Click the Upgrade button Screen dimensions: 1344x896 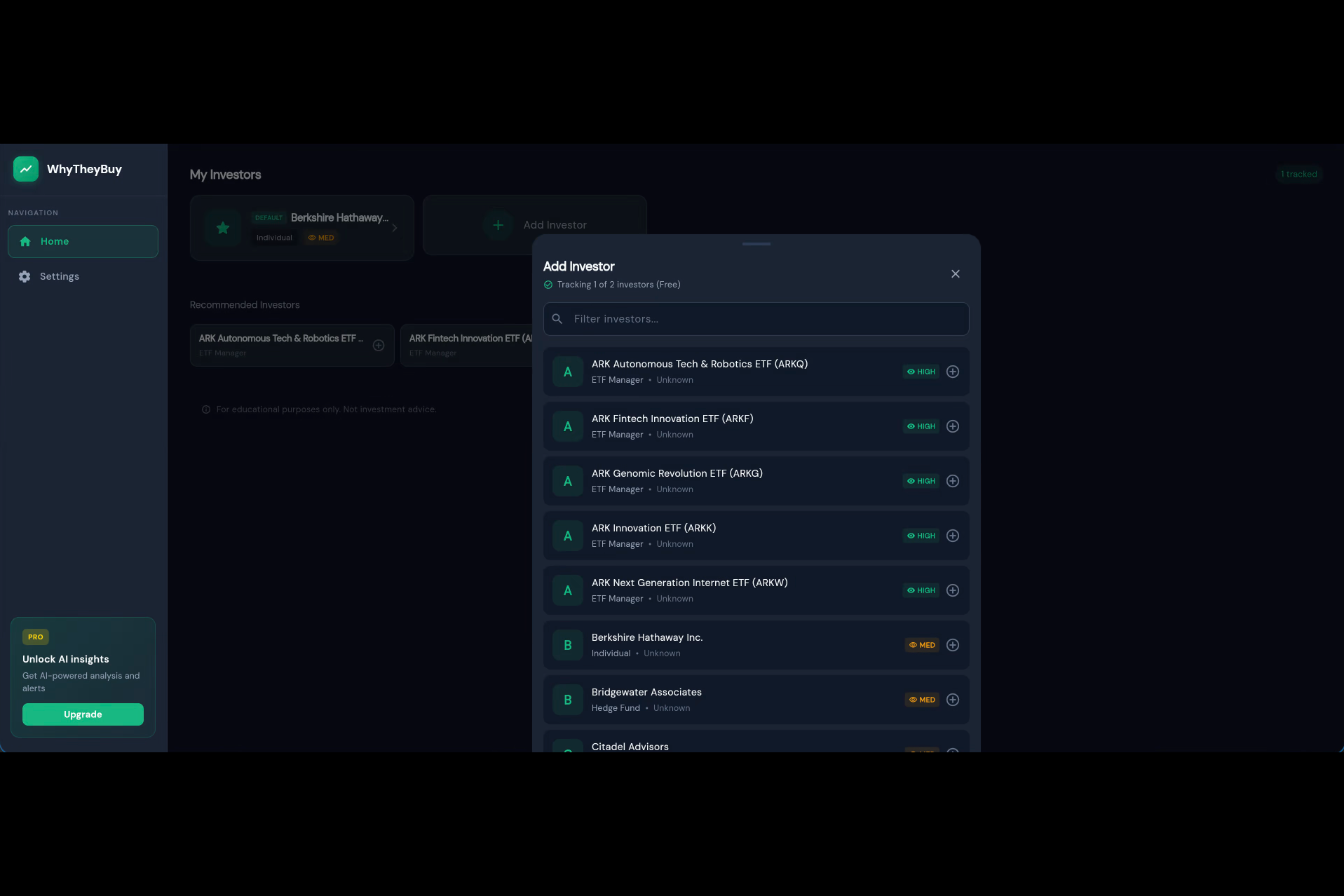click(83, 714)
